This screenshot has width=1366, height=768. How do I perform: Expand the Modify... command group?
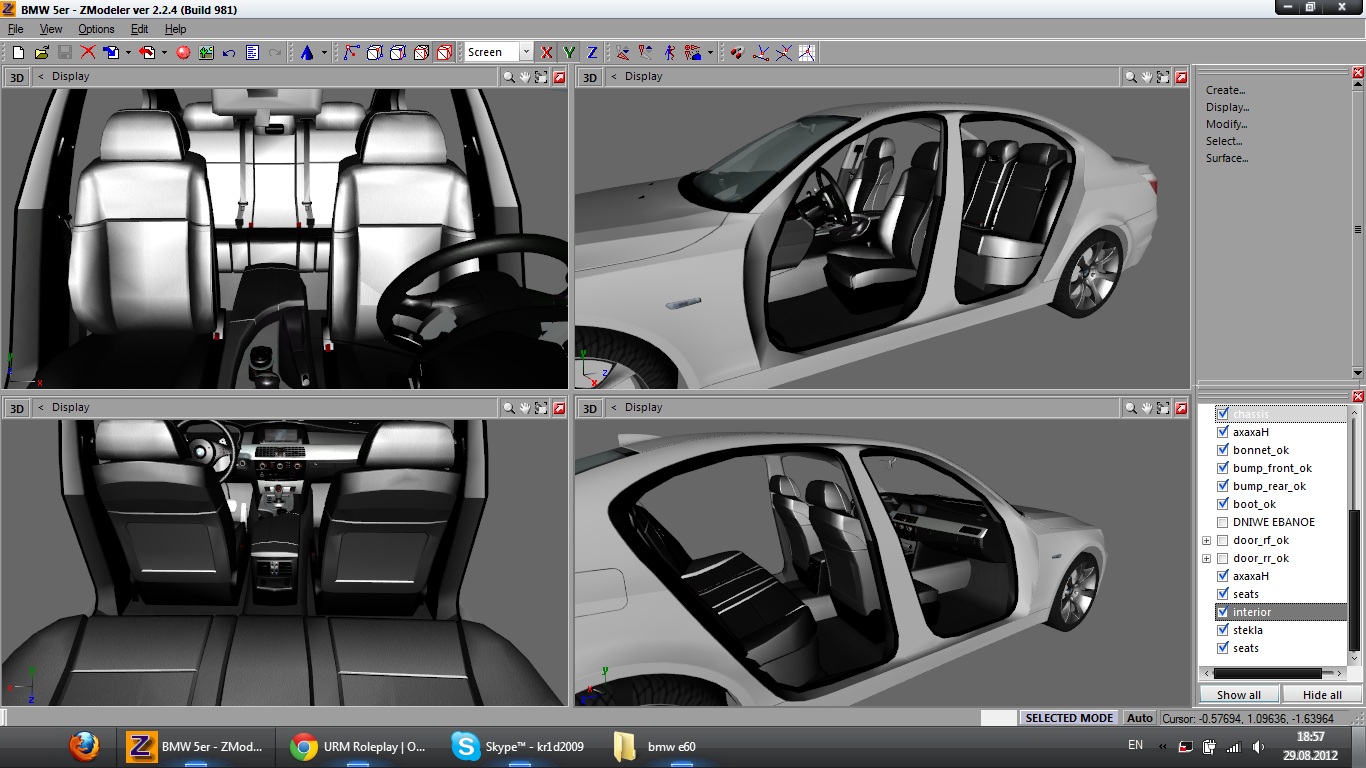point(1226,124)
